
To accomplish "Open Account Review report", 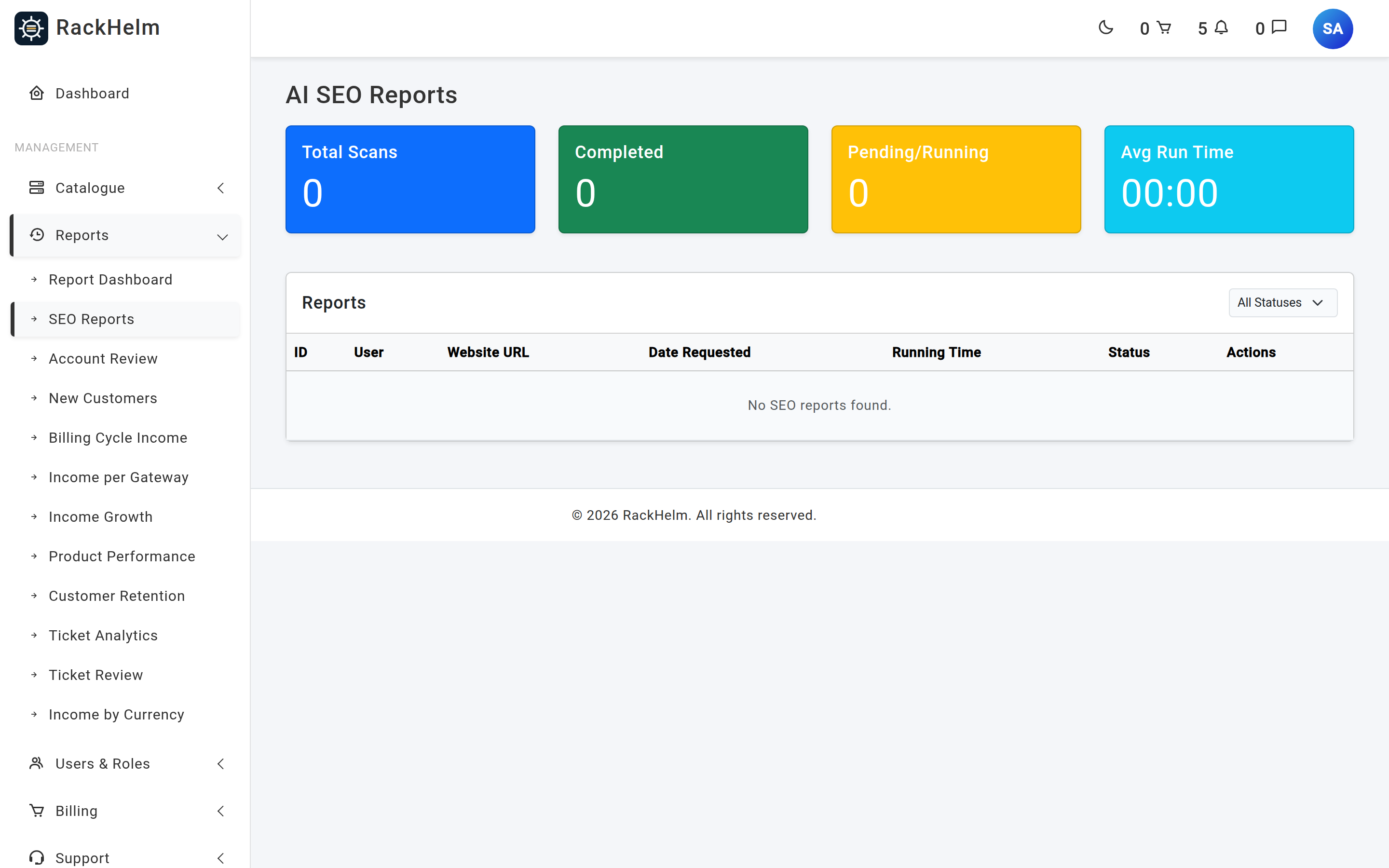I will point(125,359).
